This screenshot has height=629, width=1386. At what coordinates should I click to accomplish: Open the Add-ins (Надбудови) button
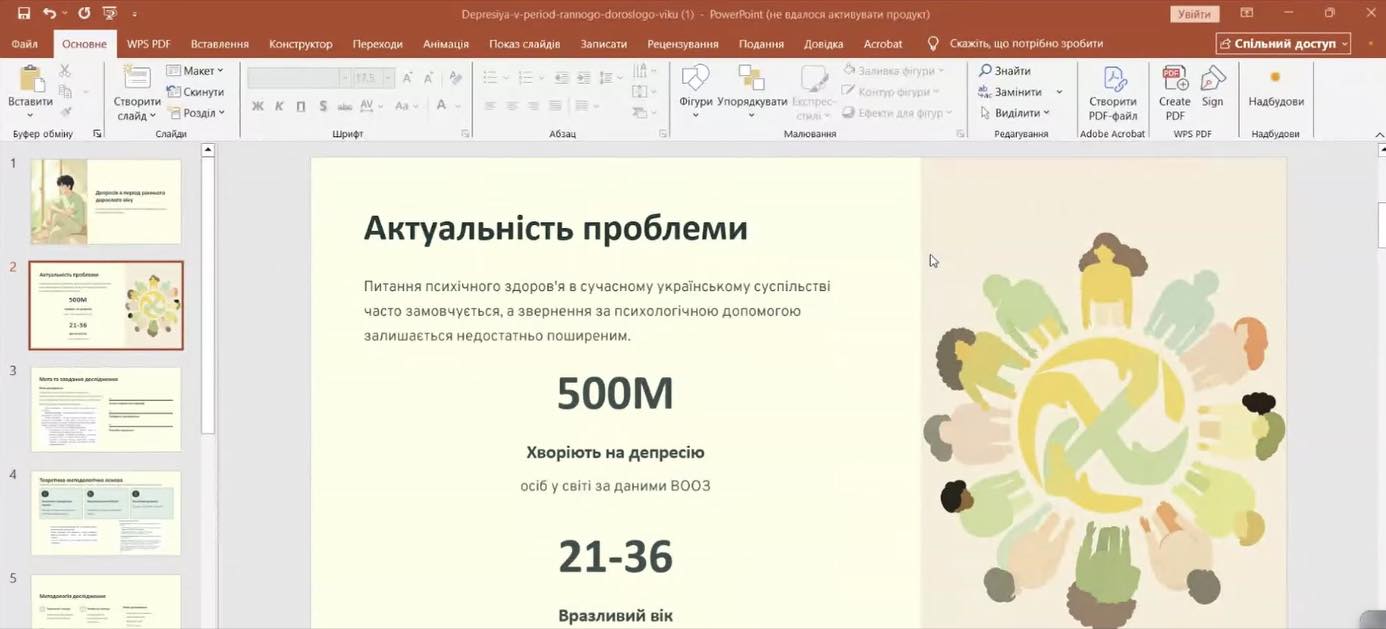[1275, 80]
